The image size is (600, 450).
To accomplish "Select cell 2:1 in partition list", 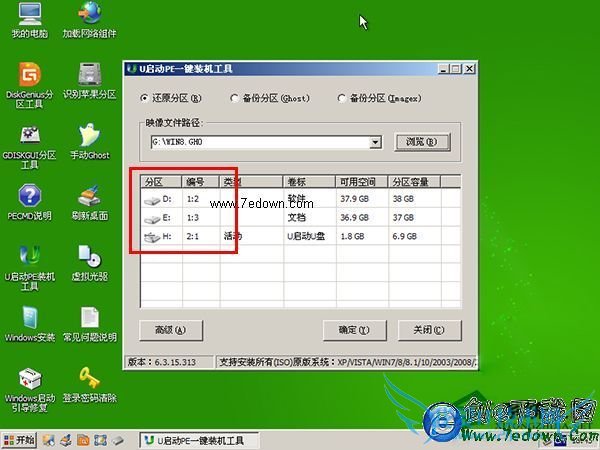I will [193, 236].
